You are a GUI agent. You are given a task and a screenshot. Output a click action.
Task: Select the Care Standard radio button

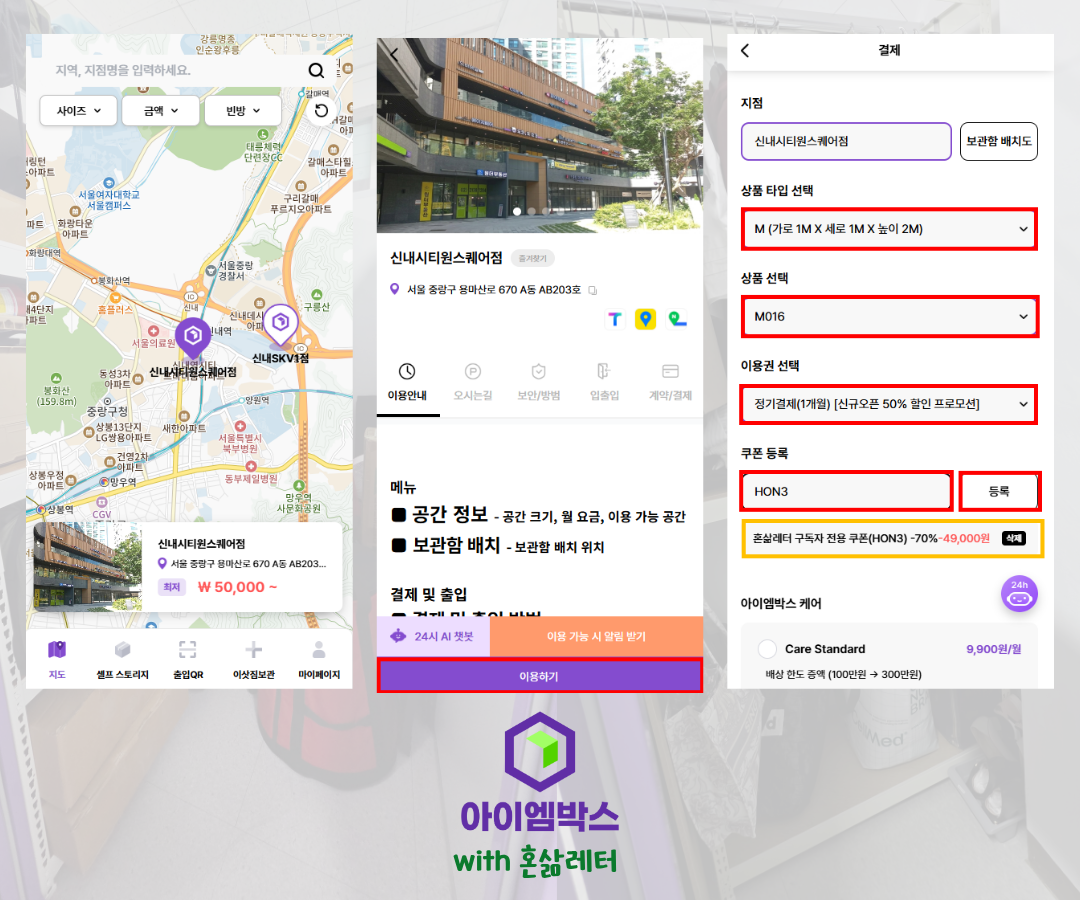767,649
